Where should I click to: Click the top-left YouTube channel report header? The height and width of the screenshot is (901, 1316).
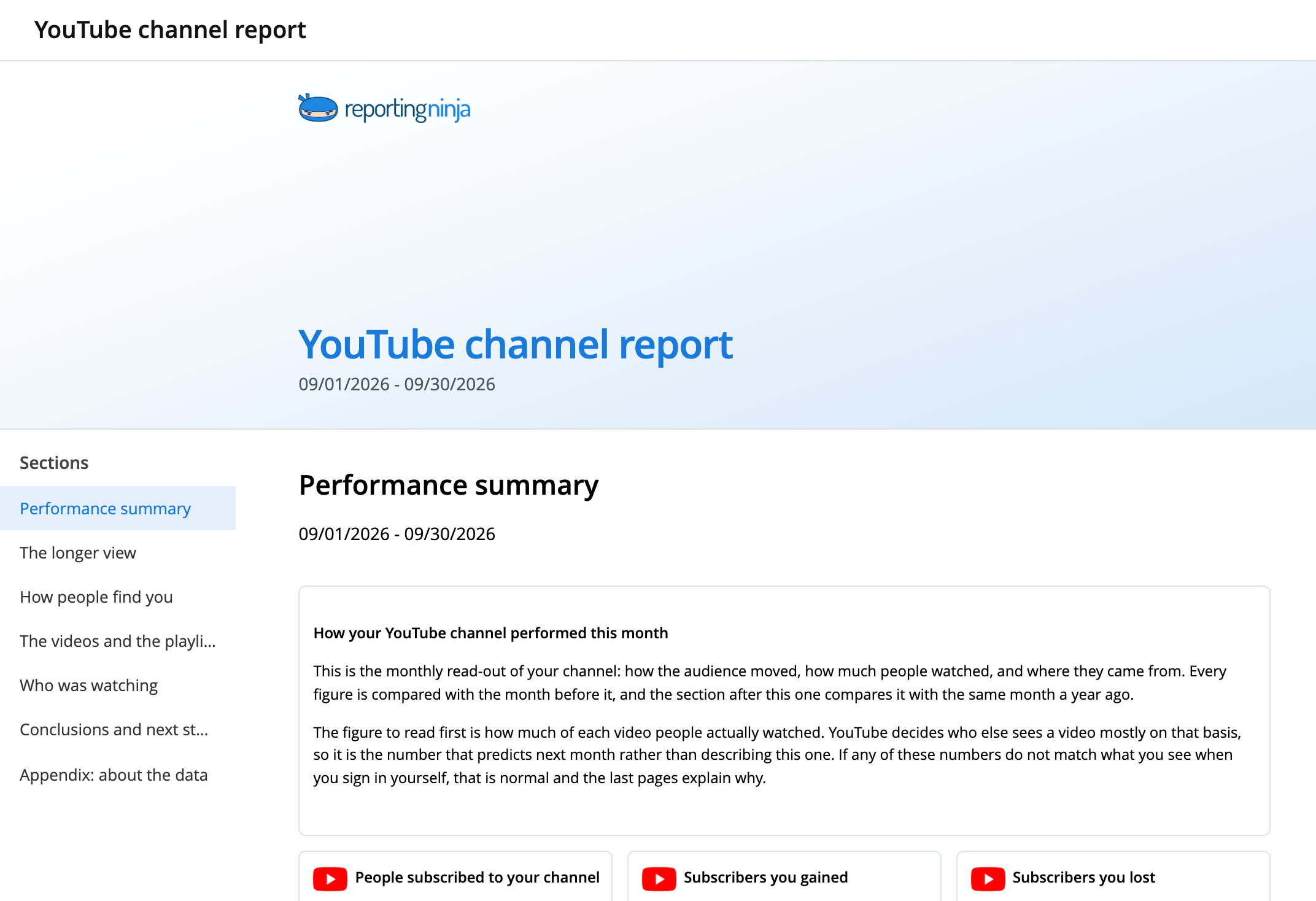170,29
